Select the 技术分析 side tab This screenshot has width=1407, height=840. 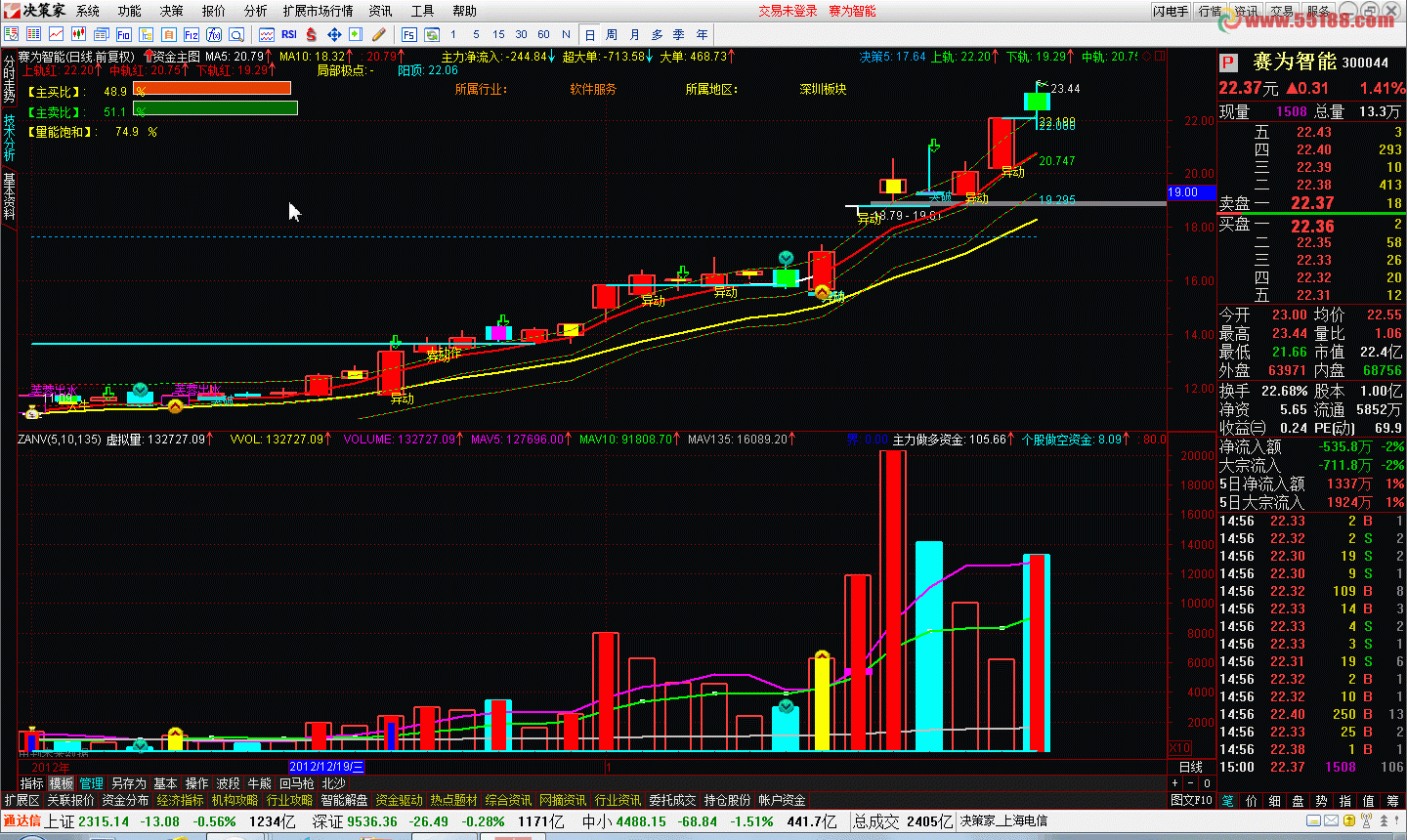[x=9, y=138]
